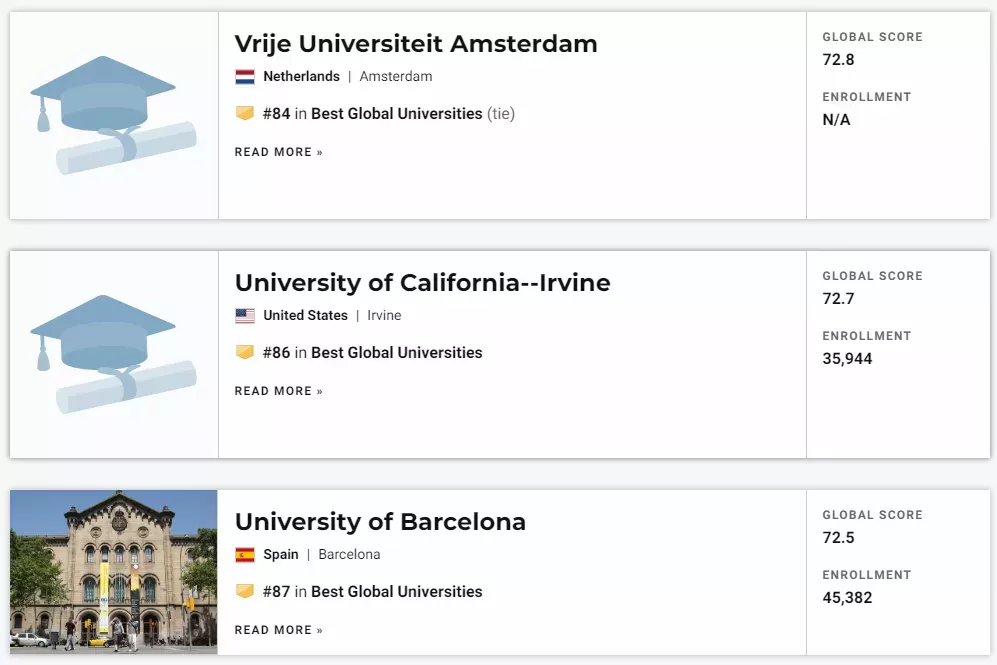Click the Spain flag icon
Screen dimensions: 997x665
click(245, 555)
